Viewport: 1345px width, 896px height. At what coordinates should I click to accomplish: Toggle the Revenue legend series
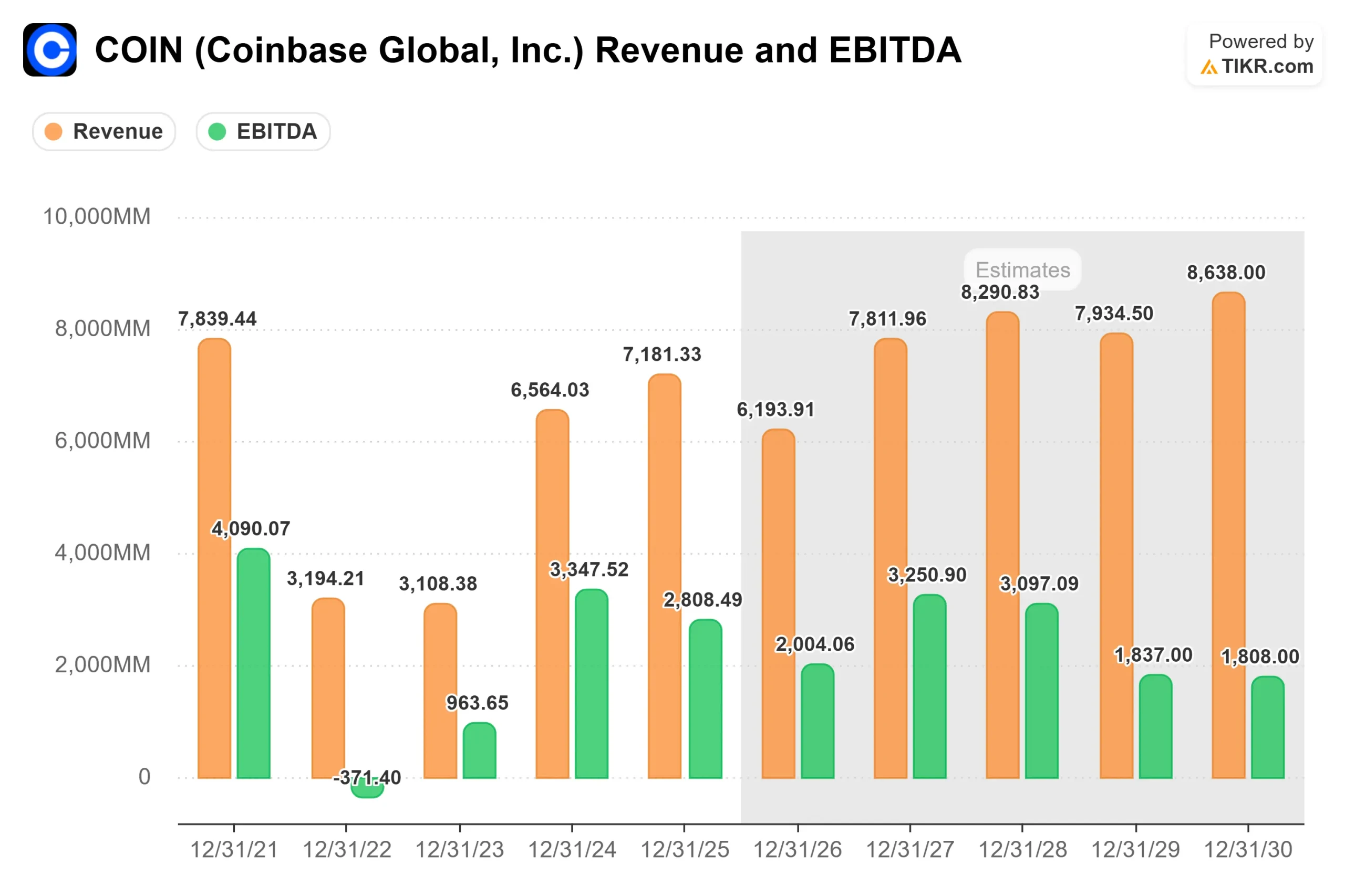pos(104,131)
